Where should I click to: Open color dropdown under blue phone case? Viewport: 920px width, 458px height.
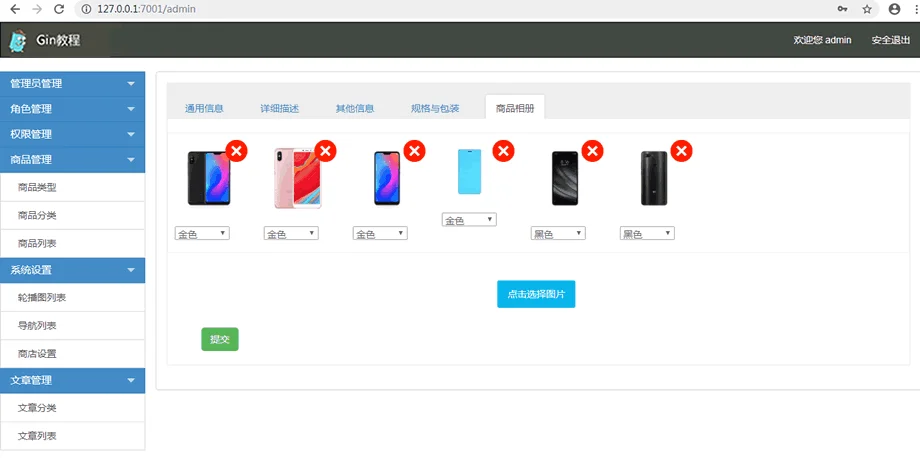[x=469, y=220]
